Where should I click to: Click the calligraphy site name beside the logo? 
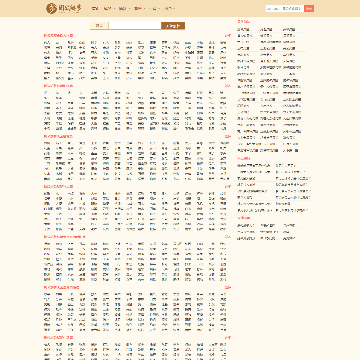pos(70,8)
